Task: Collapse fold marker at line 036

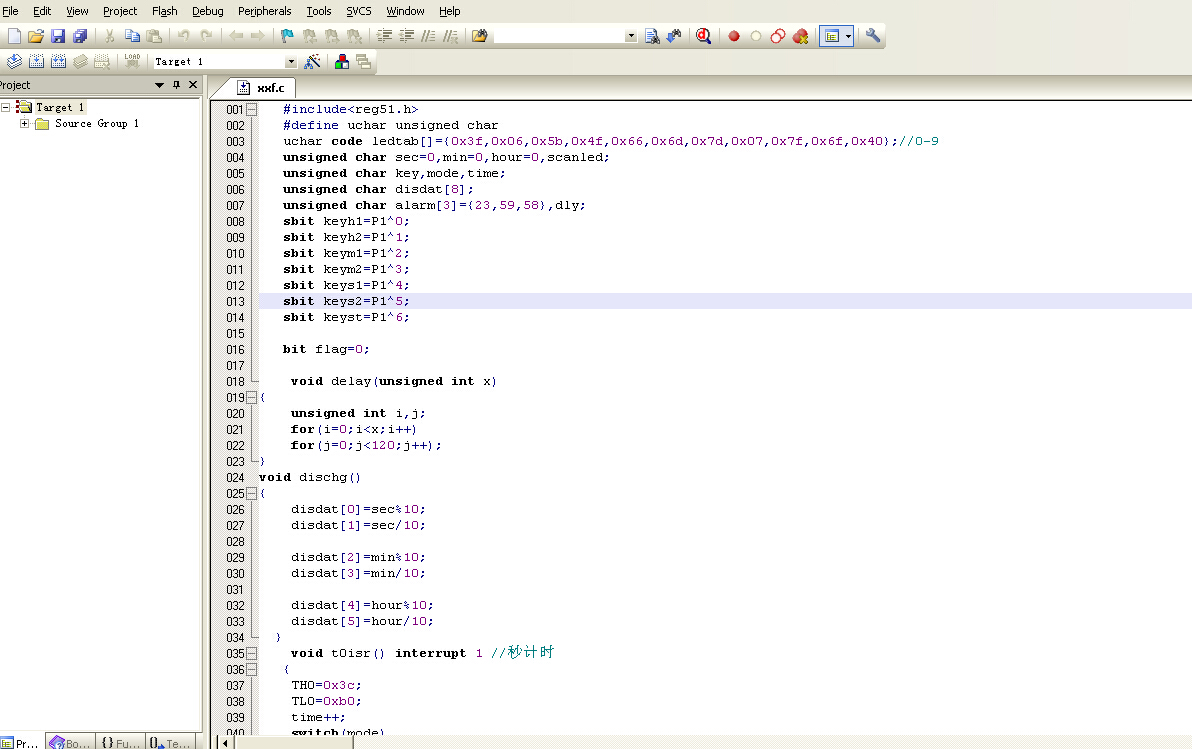Action: [x=252, y=670]
